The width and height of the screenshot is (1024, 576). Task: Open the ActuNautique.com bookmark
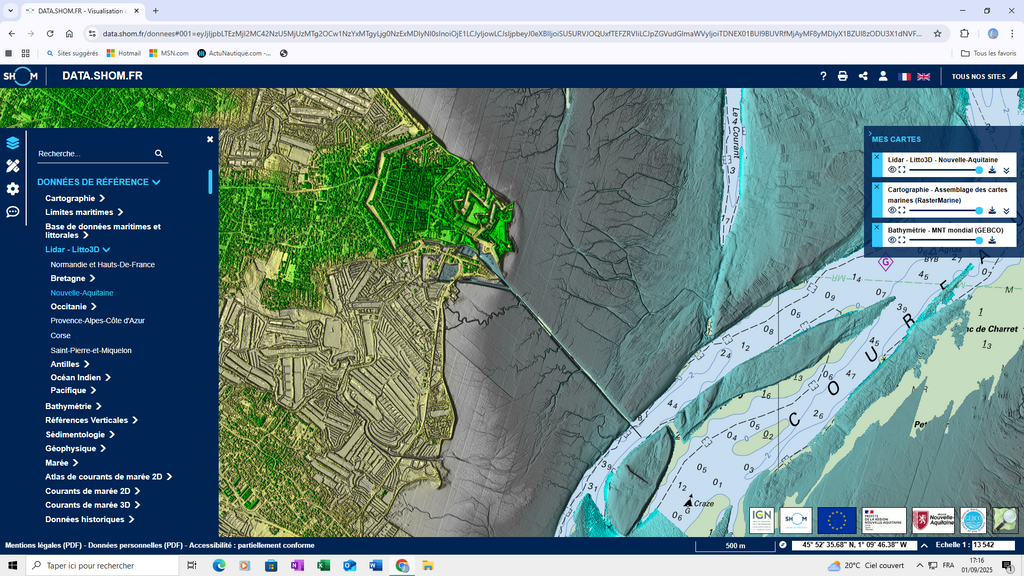pos(234,54)
